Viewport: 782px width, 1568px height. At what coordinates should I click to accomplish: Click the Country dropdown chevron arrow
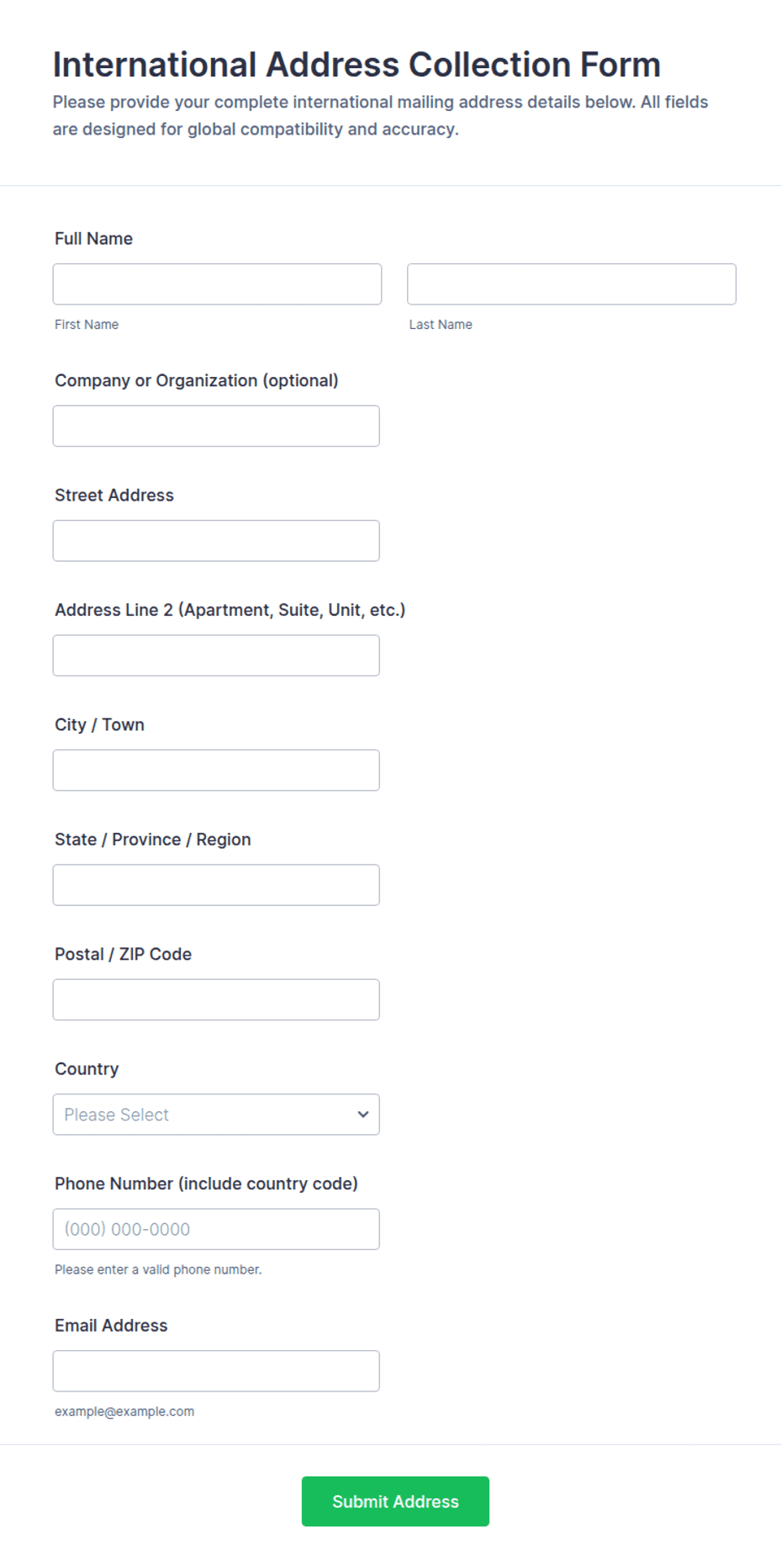(x=363, y=1115)
